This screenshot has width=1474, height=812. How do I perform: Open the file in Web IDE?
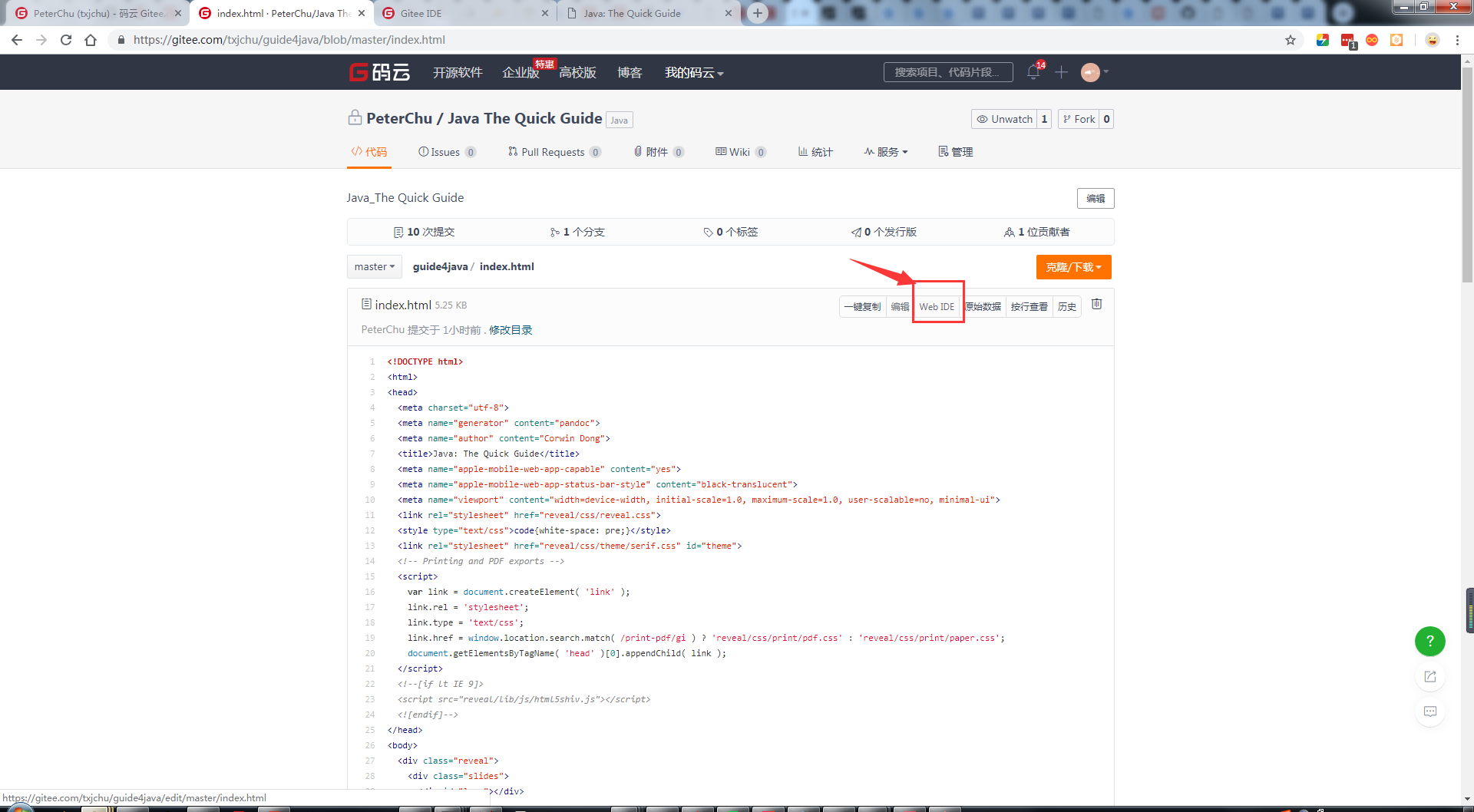936,305
